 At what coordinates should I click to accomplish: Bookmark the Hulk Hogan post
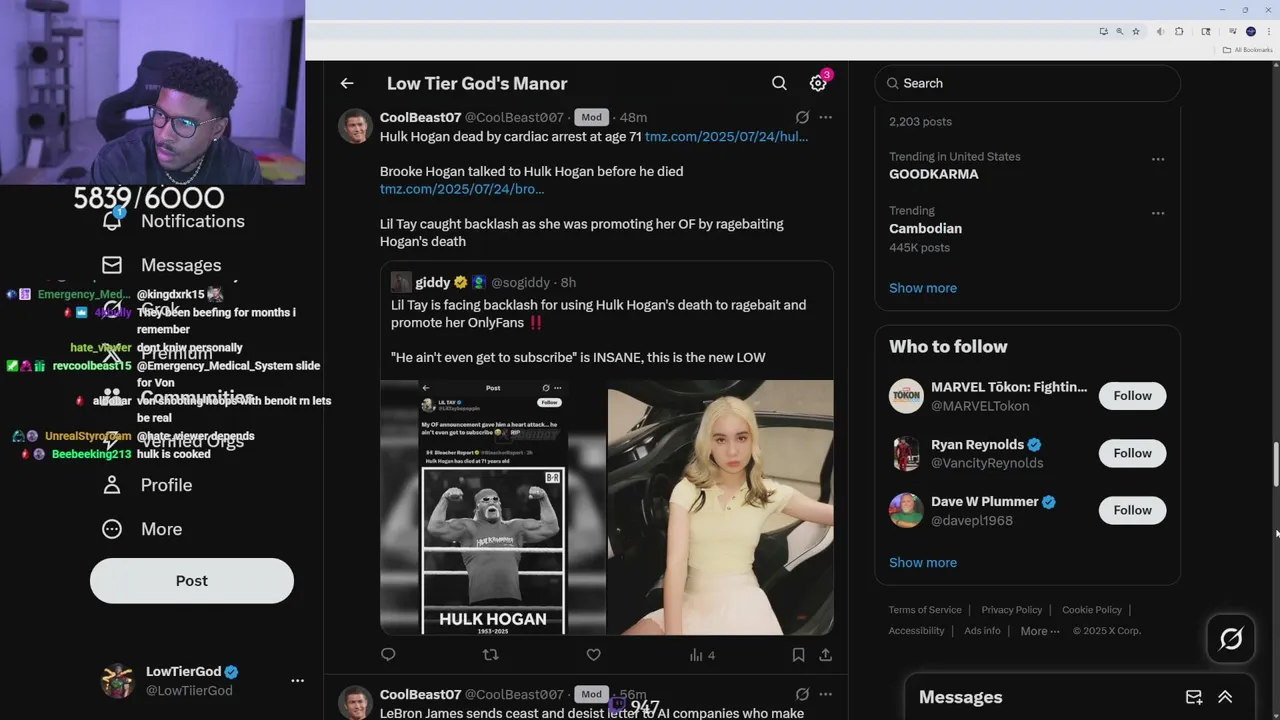coord(798,655)
